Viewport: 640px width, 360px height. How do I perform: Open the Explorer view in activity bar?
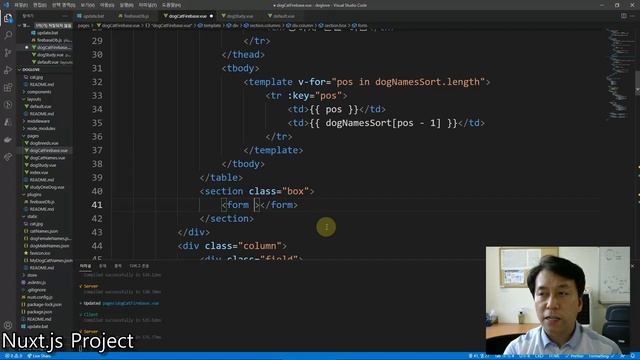coord(8,18)
